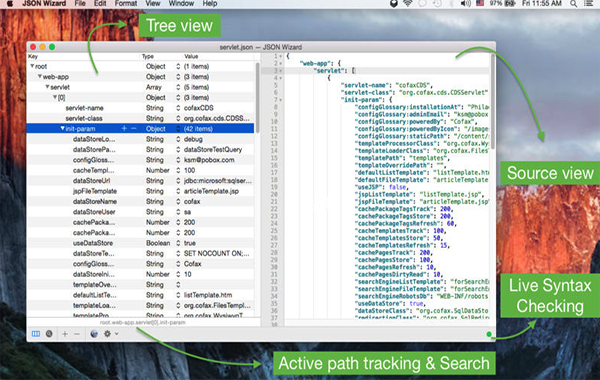Toggle the tree/columns view icon in bottom toolbar
Viewport: 600px width, 380px height.
pos(36,334)
